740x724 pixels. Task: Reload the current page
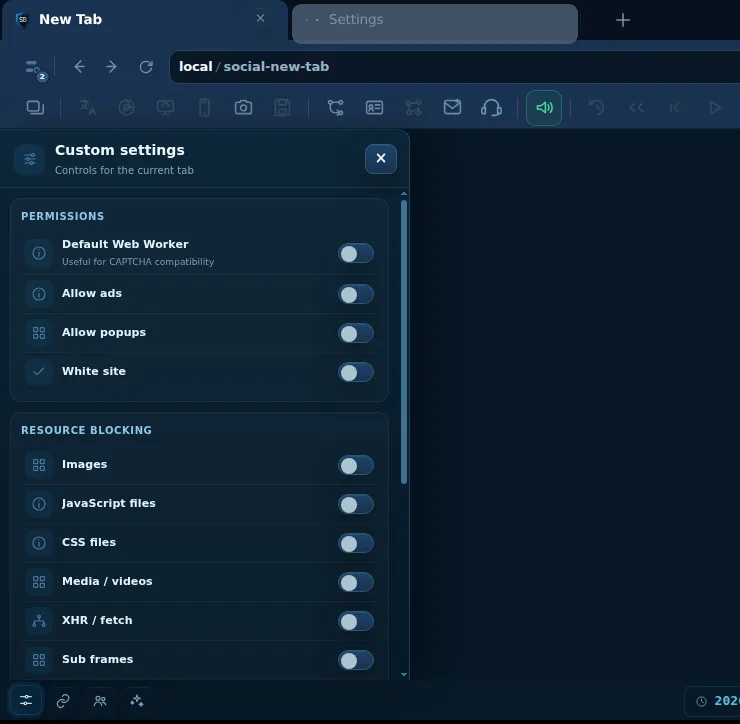(x=146, y=67)
